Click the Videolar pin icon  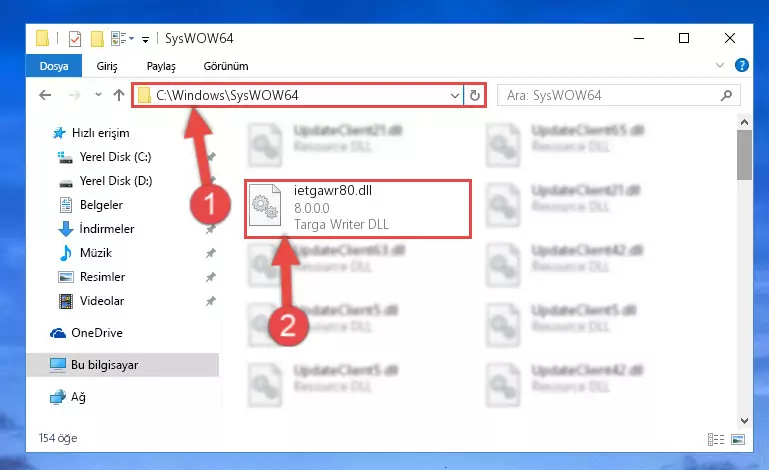pyautogui.click(x=210, y=301)
